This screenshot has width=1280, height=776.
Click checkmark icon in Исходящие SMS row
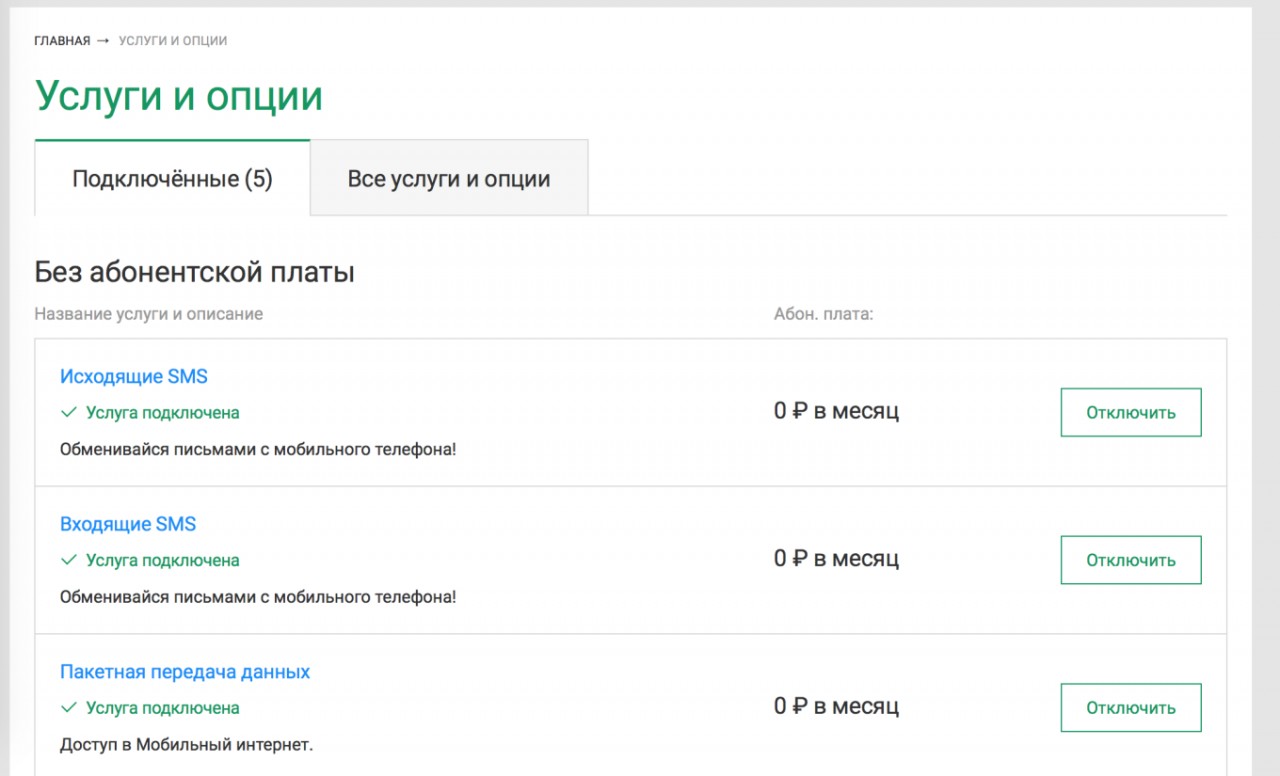pos(69,412)
